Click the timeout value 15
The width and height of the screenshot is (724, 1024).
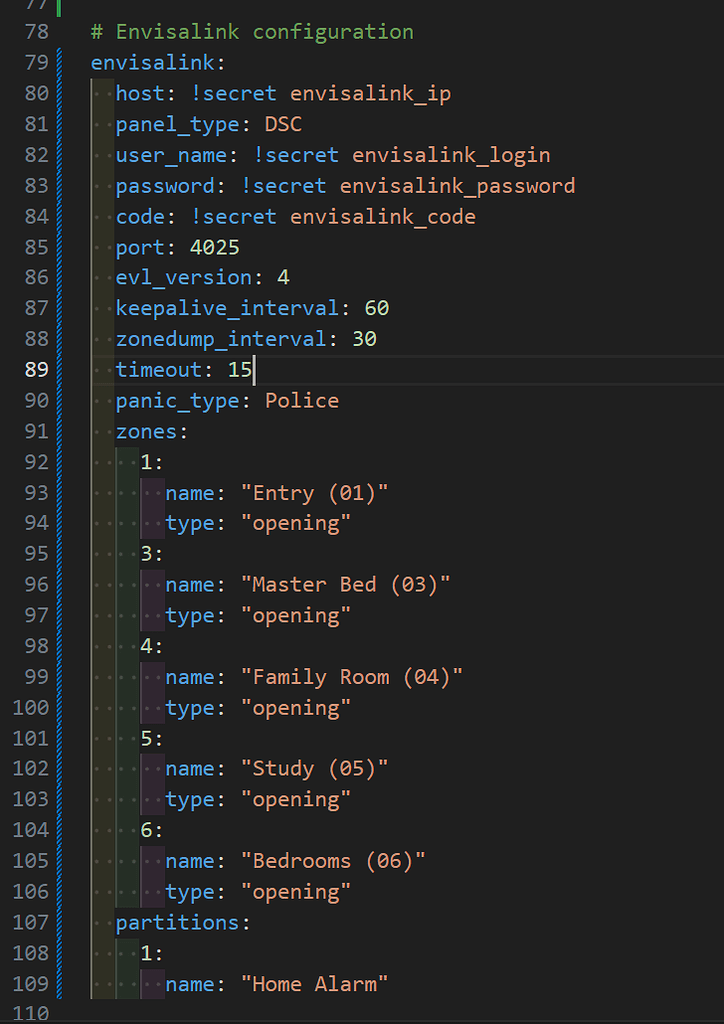(239, 370)
